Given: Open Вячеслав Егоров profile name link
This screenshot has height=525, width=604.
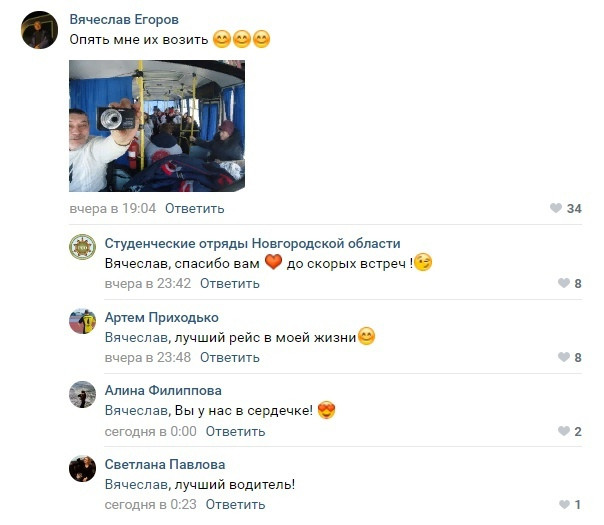Looking at the screenshot, I should coord(124,19).
